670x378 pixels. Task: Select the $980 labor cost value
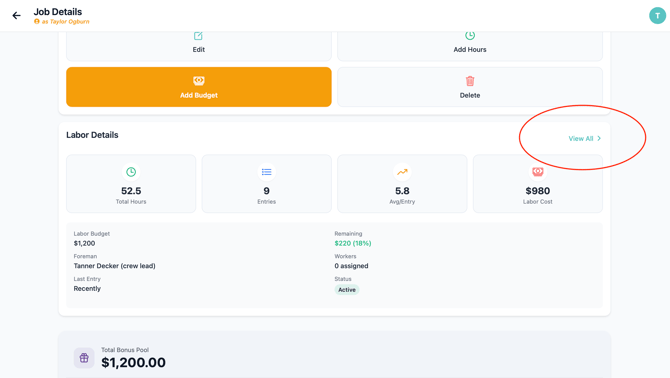[538, 191]
